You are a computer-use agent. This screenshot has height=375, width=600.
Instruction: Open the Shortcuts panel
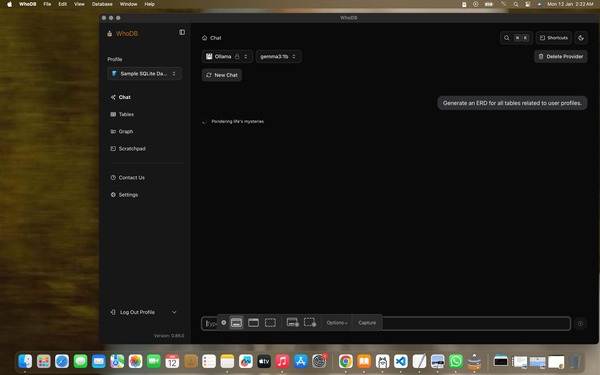[554, 38]
